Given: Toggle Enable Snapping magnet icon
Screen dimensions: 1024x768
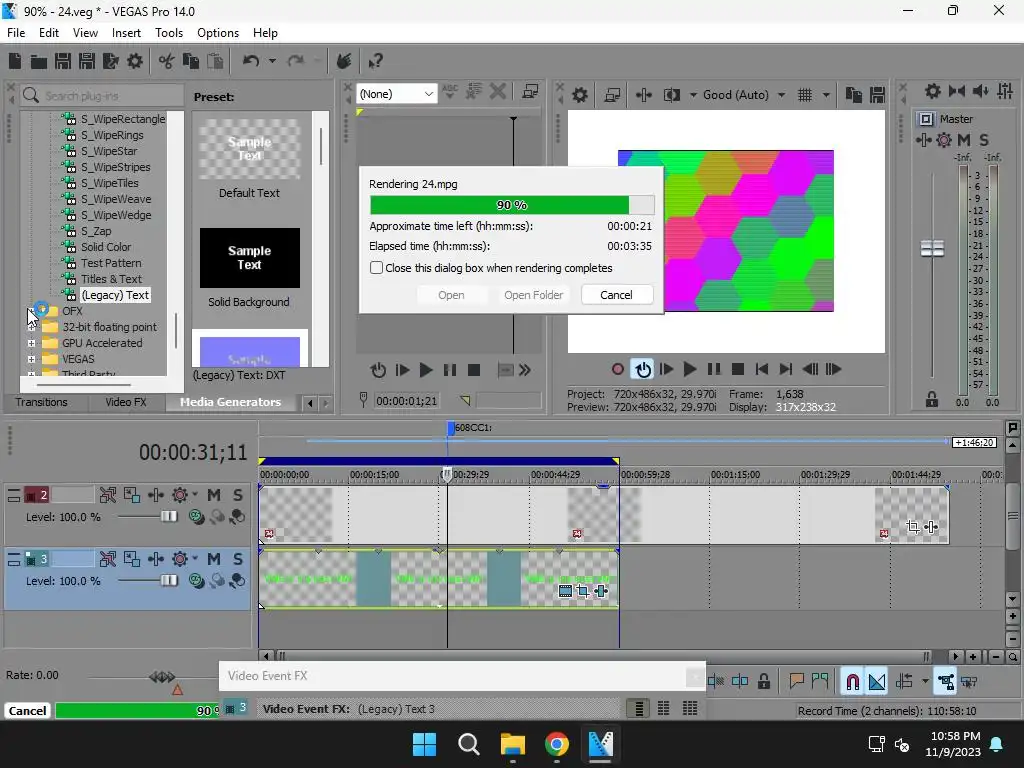Looking at the screenshot, I should pos(852,682).
